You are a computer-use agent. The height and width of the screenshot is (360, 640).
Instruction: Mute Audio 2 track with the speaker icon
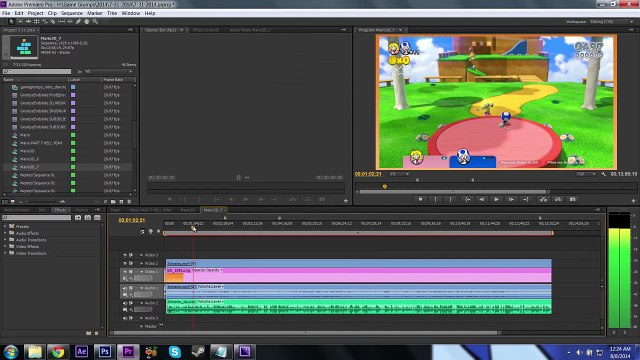[x=125, y=303]
